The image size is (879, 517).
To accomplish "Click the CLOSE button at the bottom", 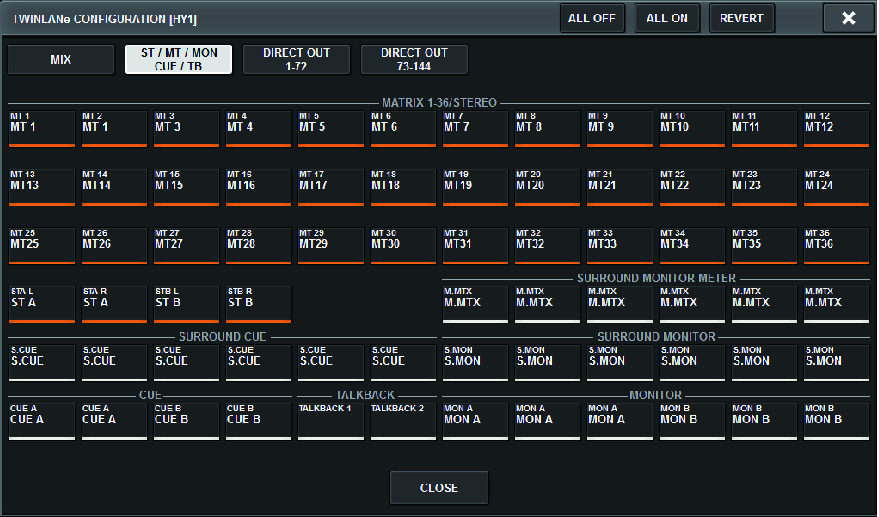I will pyautogui.click(x=438, y=488).
